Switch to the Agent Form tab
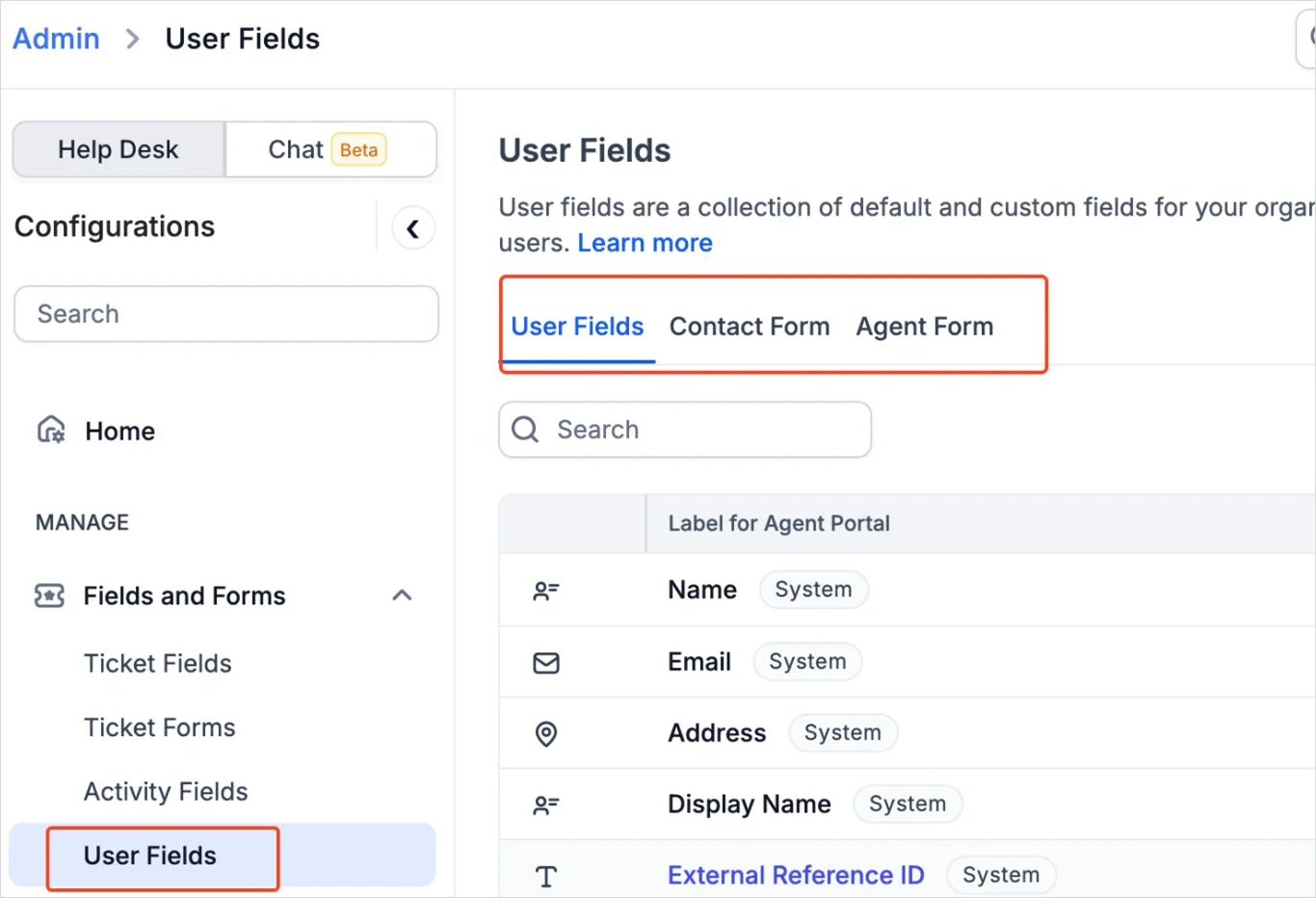 point(924,326)
